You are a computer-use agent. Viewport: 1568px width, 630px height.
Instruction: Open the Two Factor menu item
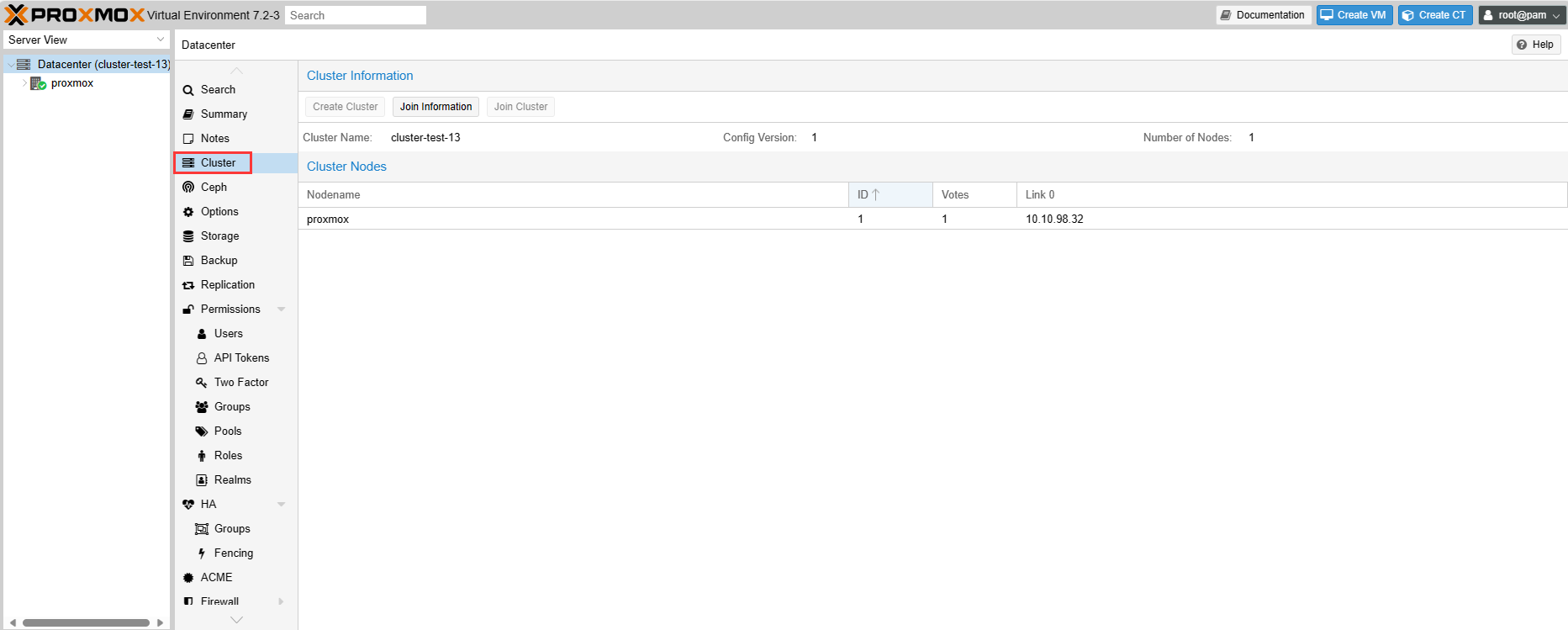pos(236,383)
